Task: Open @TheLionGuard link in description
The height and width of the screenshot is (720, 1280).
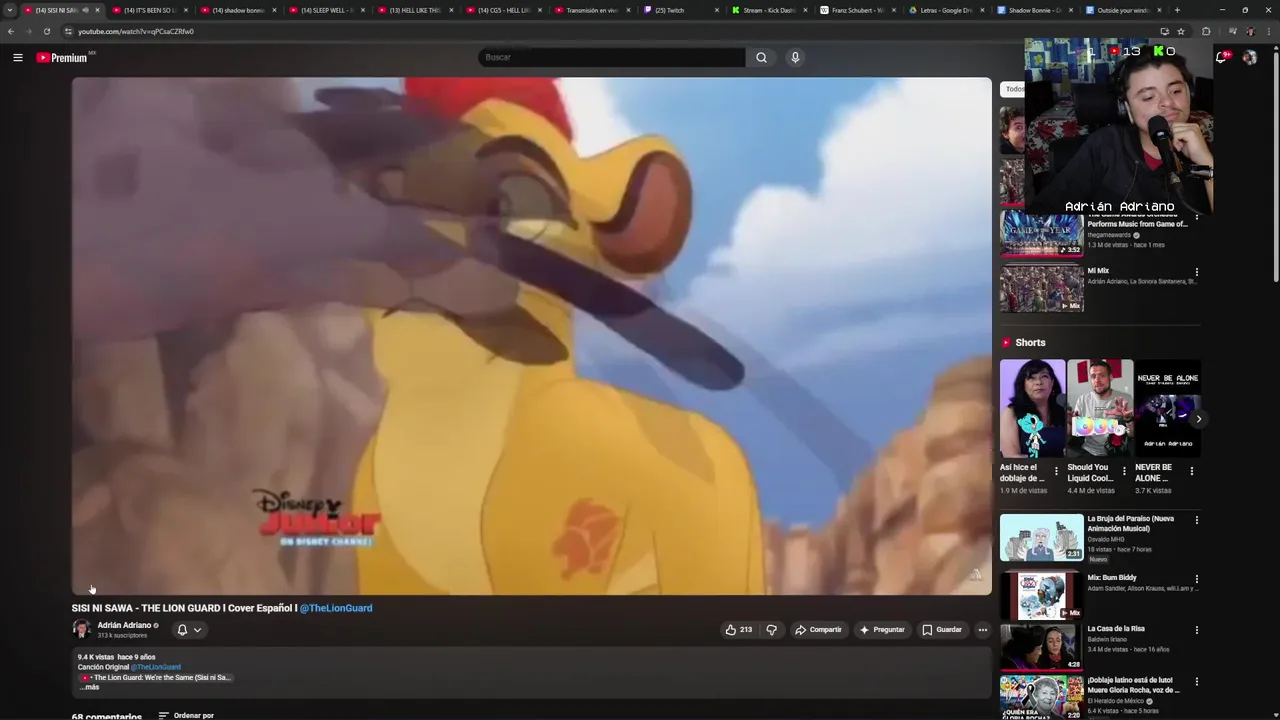Action: click(156, 667)
